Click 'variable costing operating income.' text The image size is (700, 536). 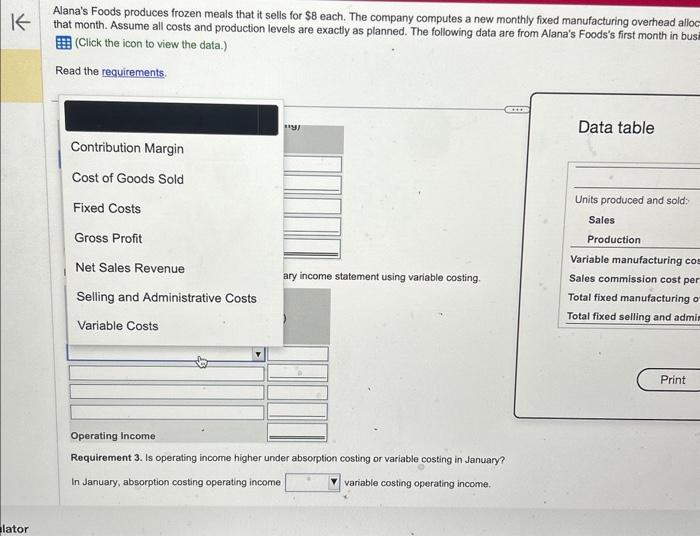point(417,483)
